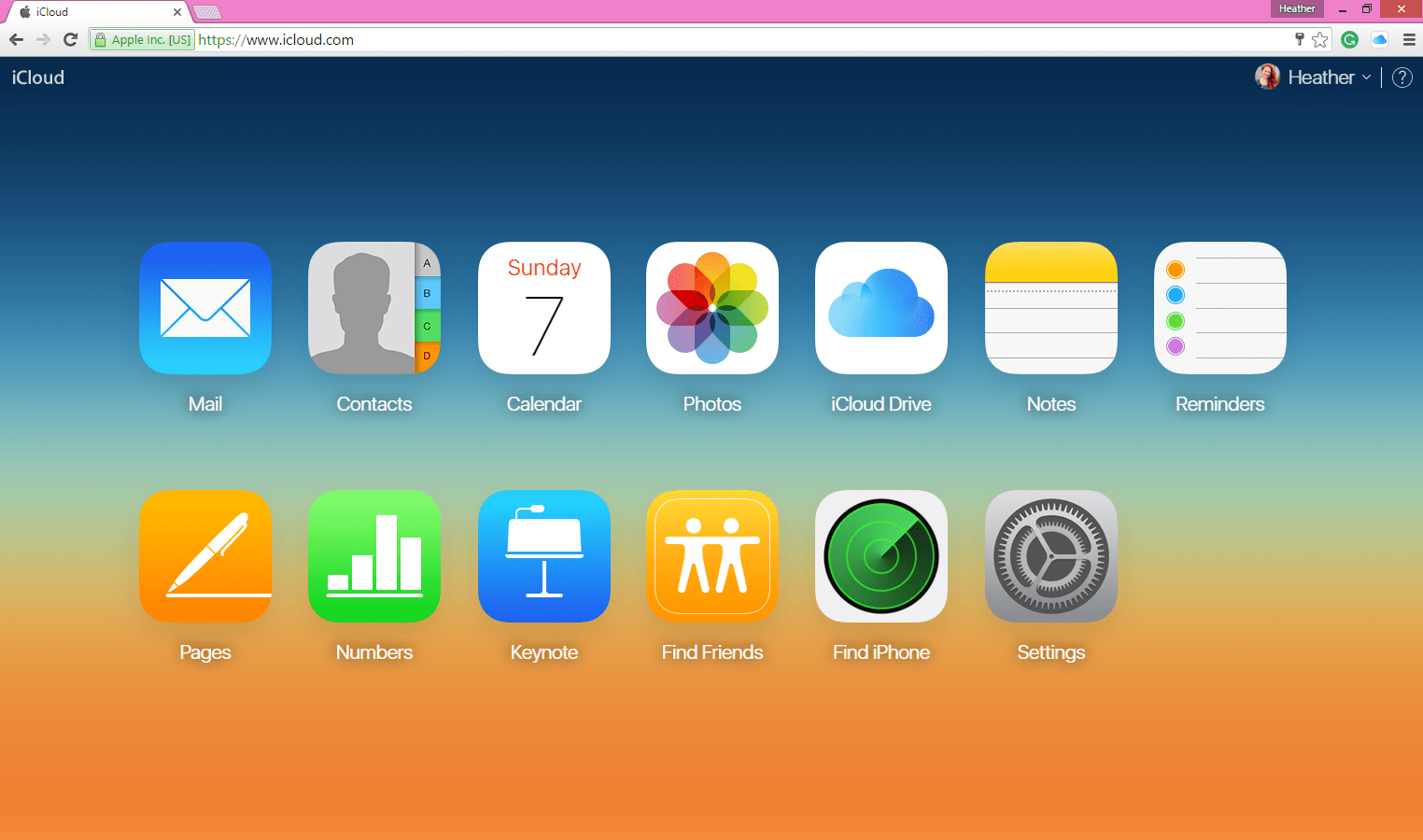Launch the Numbers app icon
The image size is (1423, 840).
pos(374,556)
